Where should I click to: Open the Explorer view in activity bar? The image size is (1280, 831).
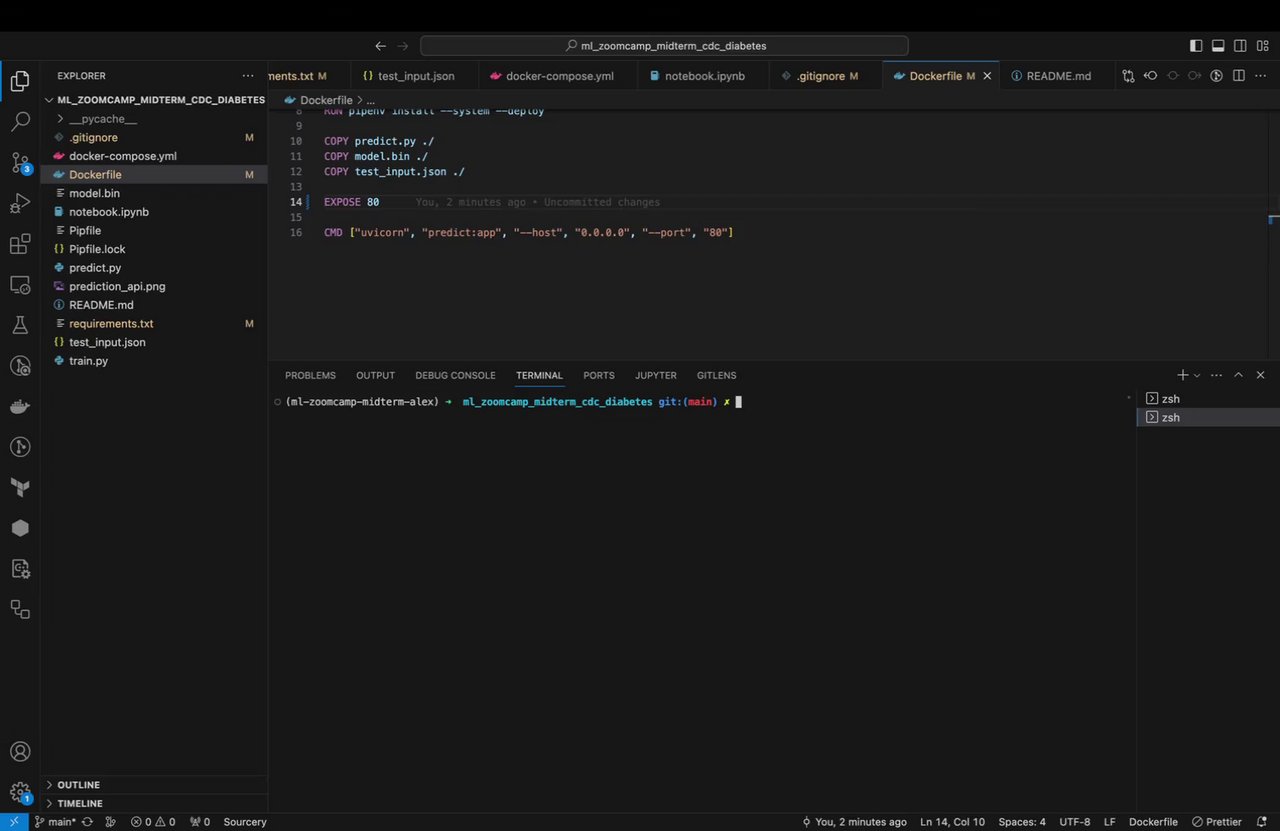click(x=20, y=82)
